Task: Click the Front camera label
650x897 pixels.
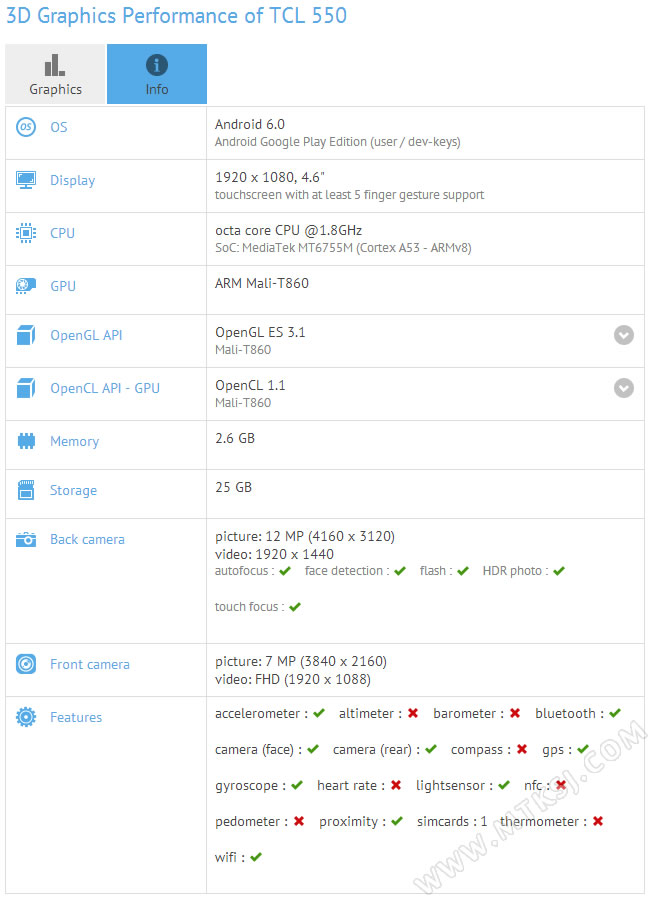Action: (90, 664)
